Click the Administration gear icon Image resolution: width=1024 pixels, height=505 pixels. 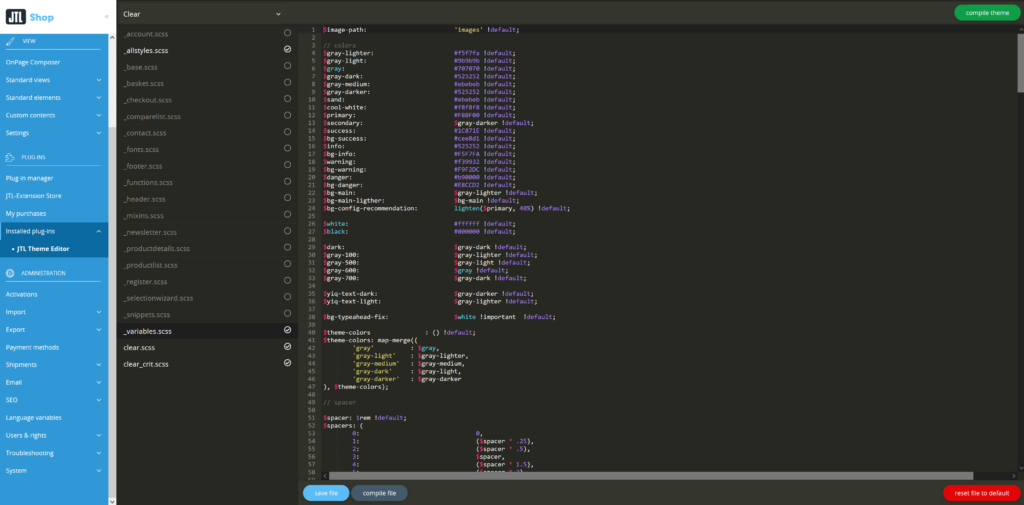[x=11, y=273]
